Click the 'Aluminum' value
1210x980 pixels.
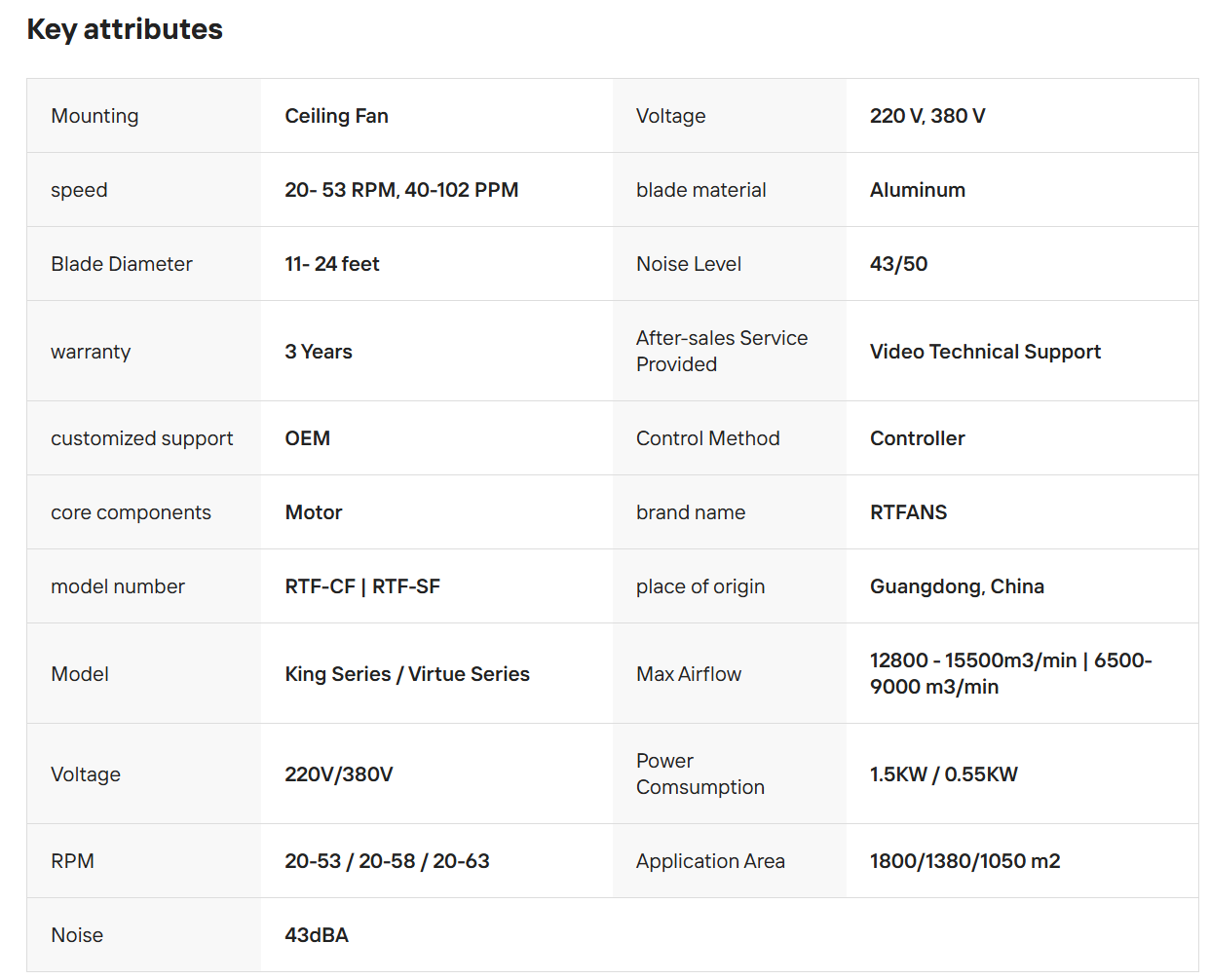click(x=918, y=190)
